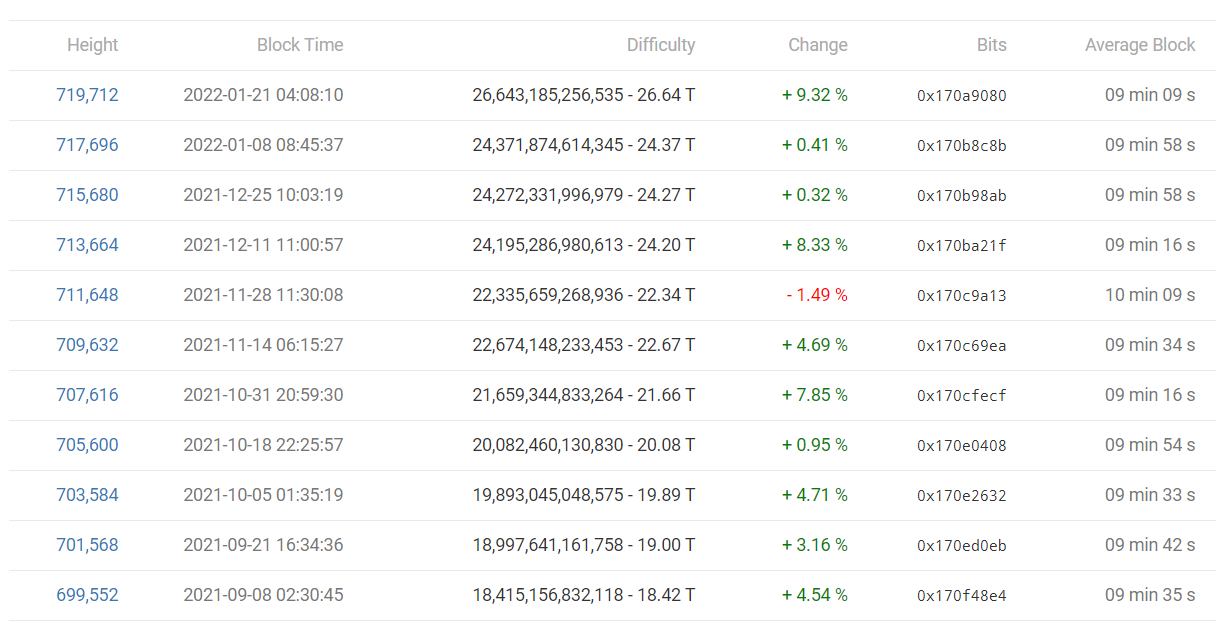Open block 713,664 details
The width and height of the screenshot is (1216, 625).
point(87,245)
